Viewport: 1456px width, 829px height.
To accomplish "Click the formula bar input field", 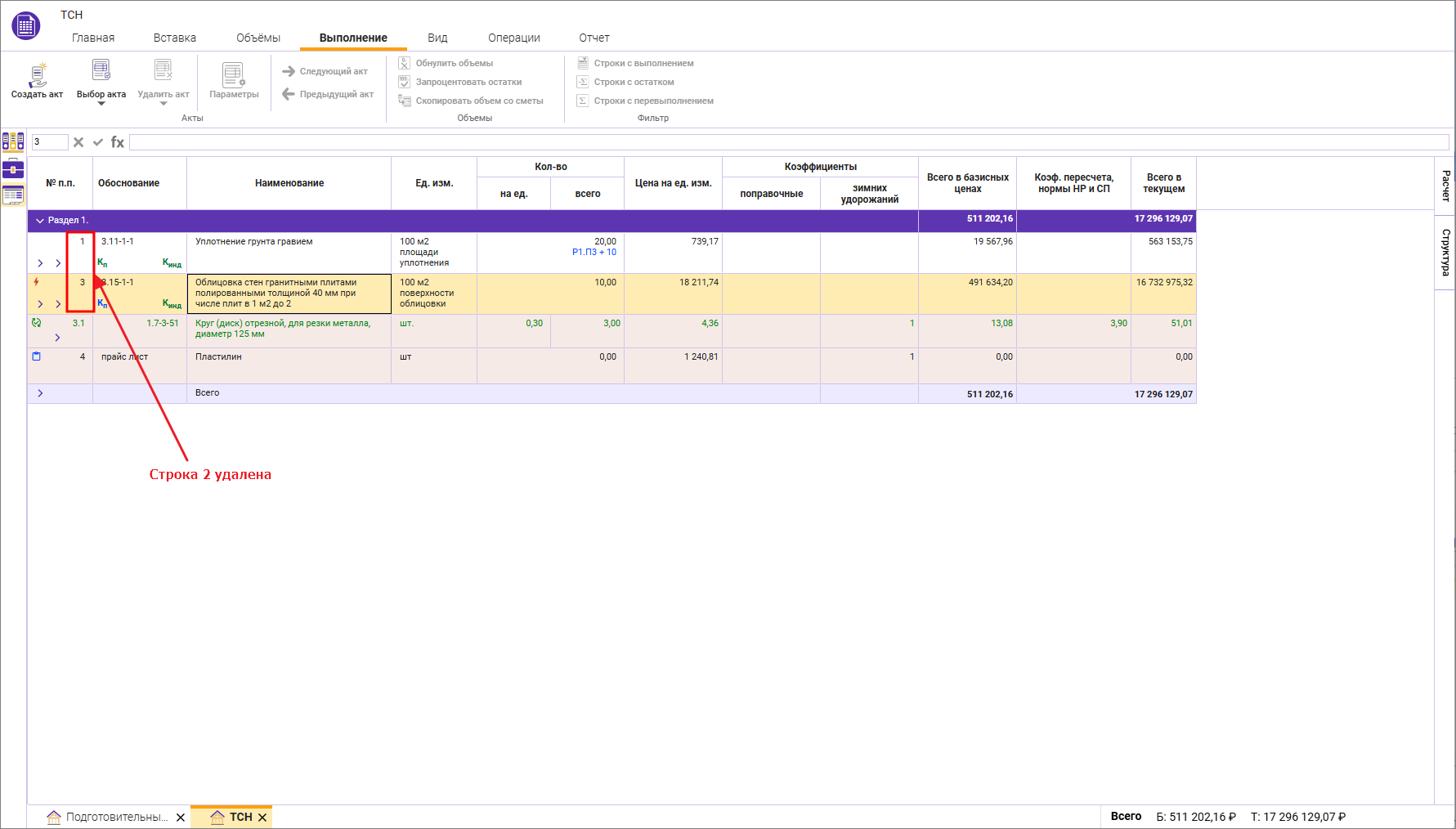I will coord(788,142).
